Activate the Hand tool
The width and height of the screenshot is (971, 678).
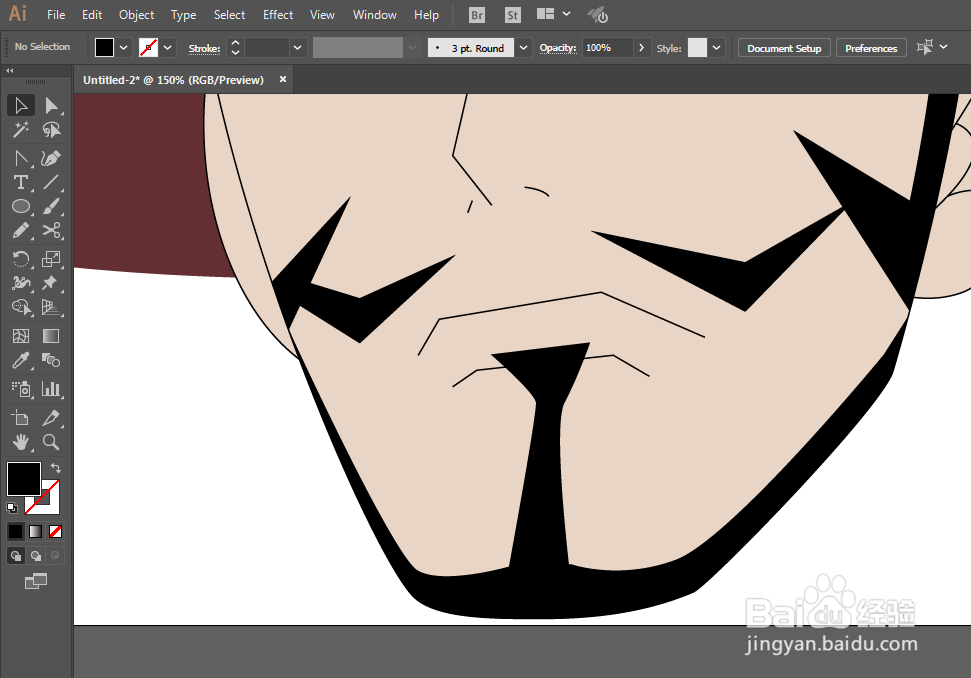[20, 442]
